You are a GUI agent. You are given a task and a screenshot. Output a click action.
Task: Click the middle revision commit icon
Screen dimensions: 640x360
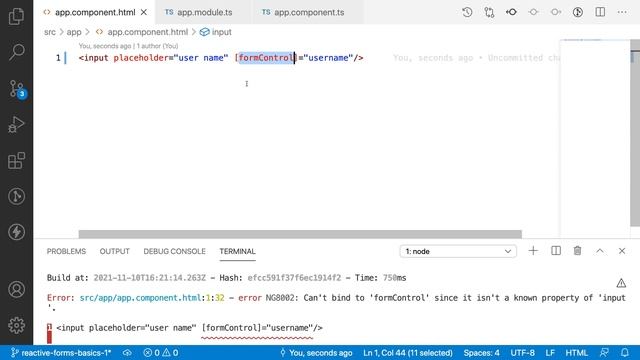click(533, 12)
